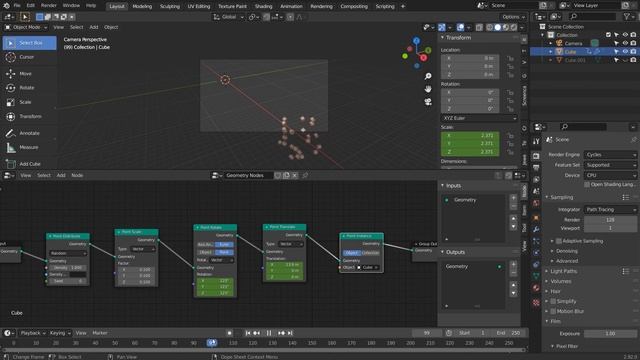The height and width of the screenshot is (360, 640).
Task: Jump to the first frame
Action: [x=248, y=333]
